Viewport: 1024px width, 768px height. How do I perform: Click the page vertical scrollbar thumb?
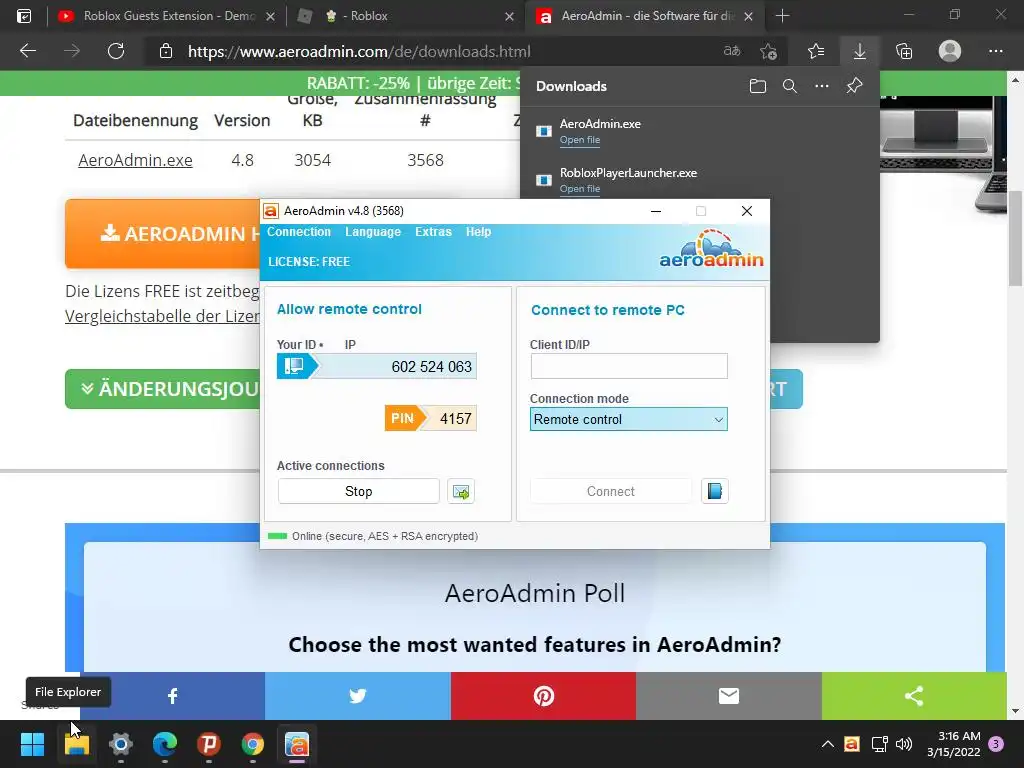1016,238
